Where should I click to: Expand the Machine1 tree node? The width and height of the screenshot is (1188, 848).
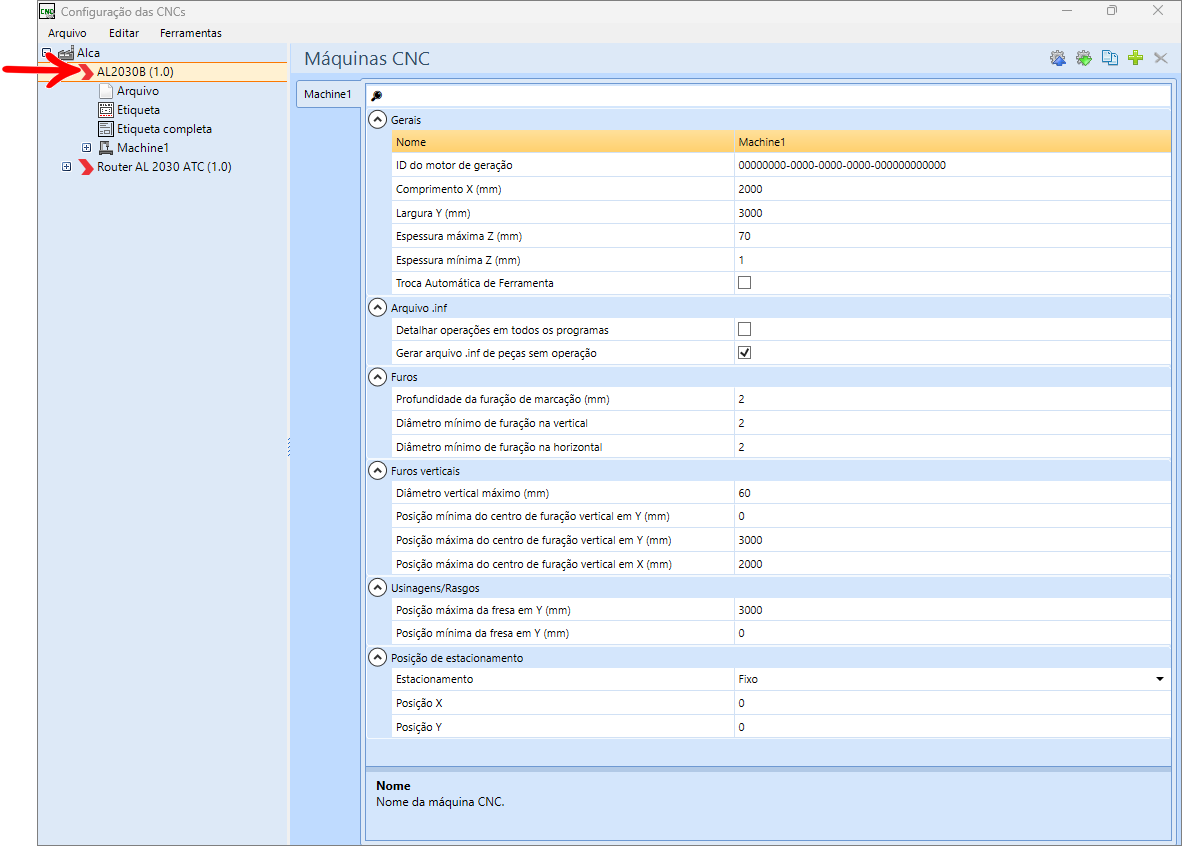coord(86,148)
